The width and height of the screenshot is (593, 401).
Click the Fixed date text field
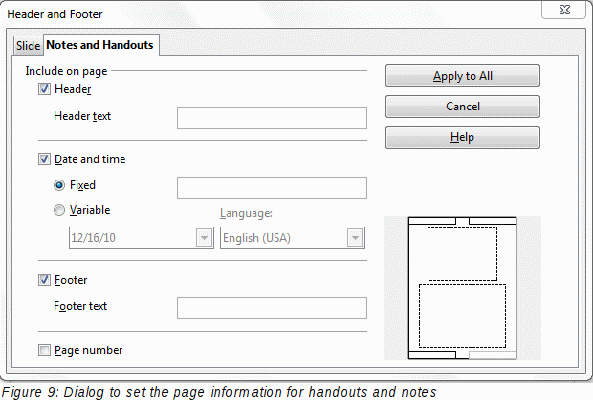(272, 188)
